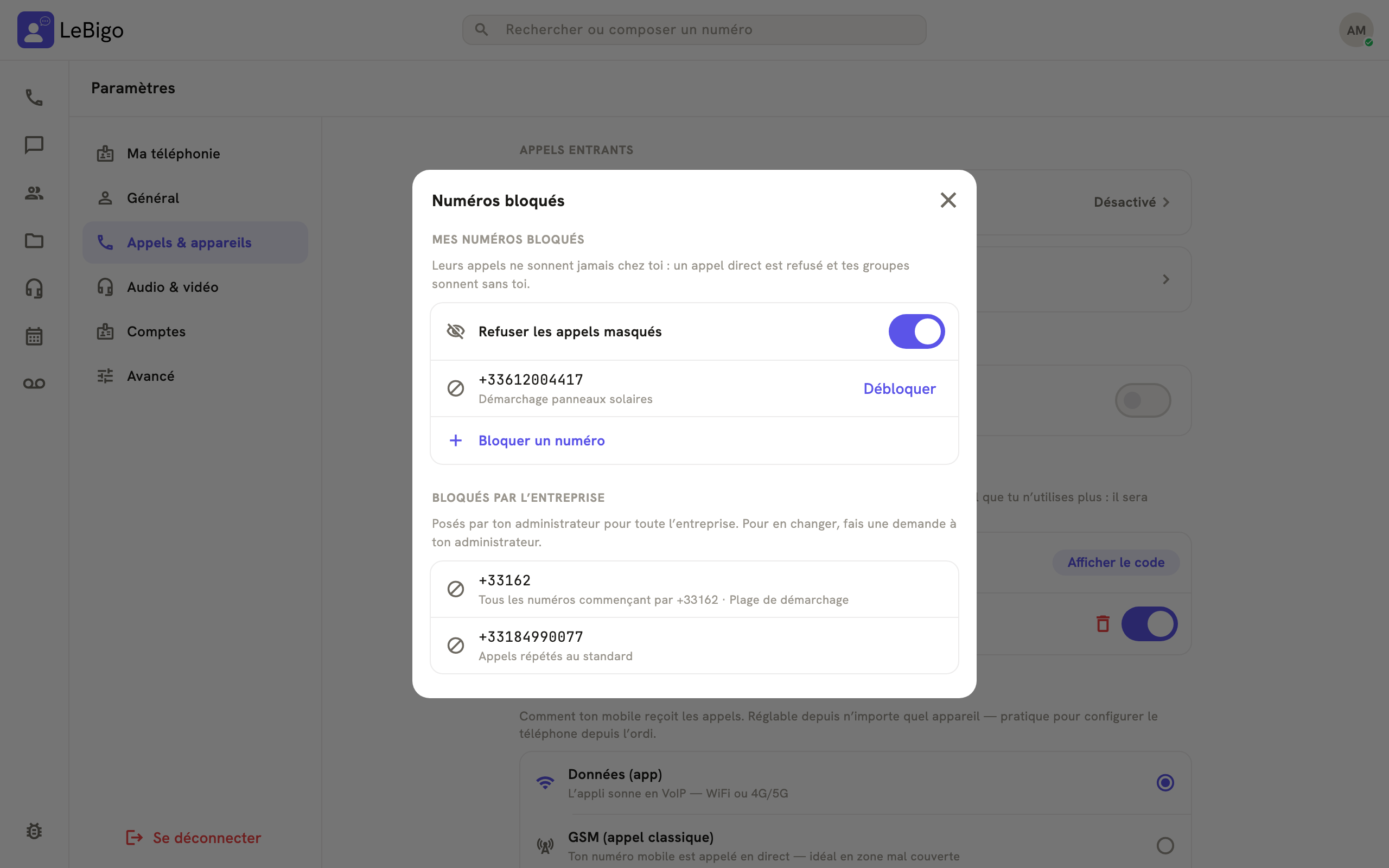Click the AM profile avatar
Viewport: 1389px width, 868px height.
tap(1356, 30)
